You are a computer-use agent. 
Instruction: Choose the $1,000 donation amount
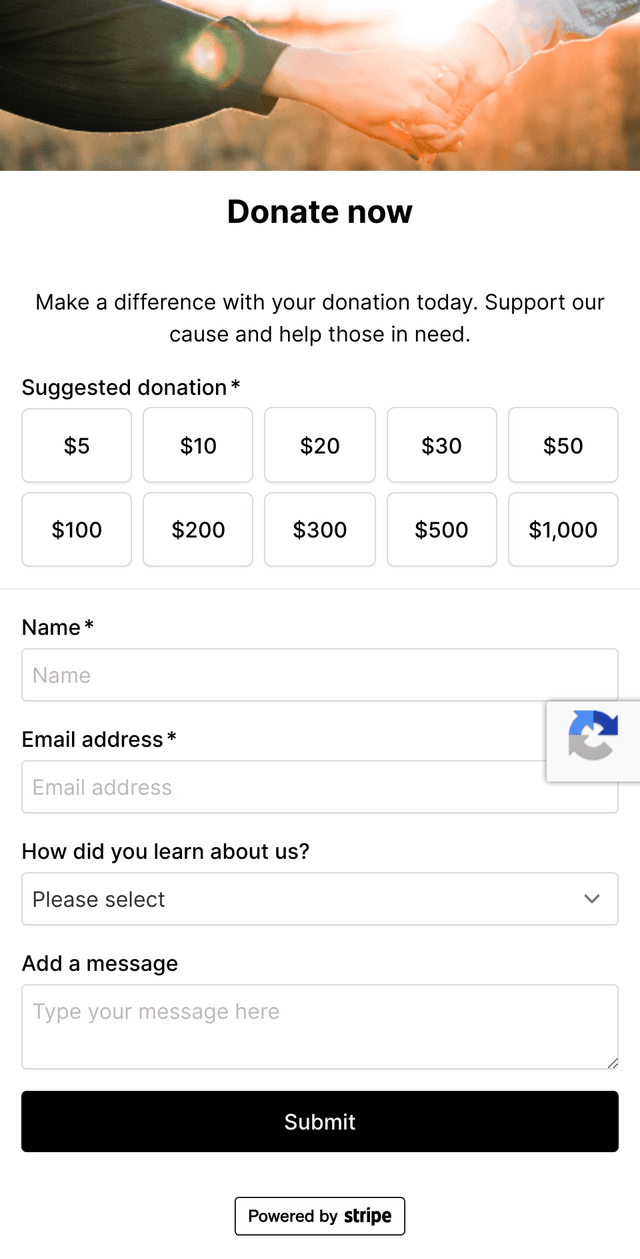563,529
